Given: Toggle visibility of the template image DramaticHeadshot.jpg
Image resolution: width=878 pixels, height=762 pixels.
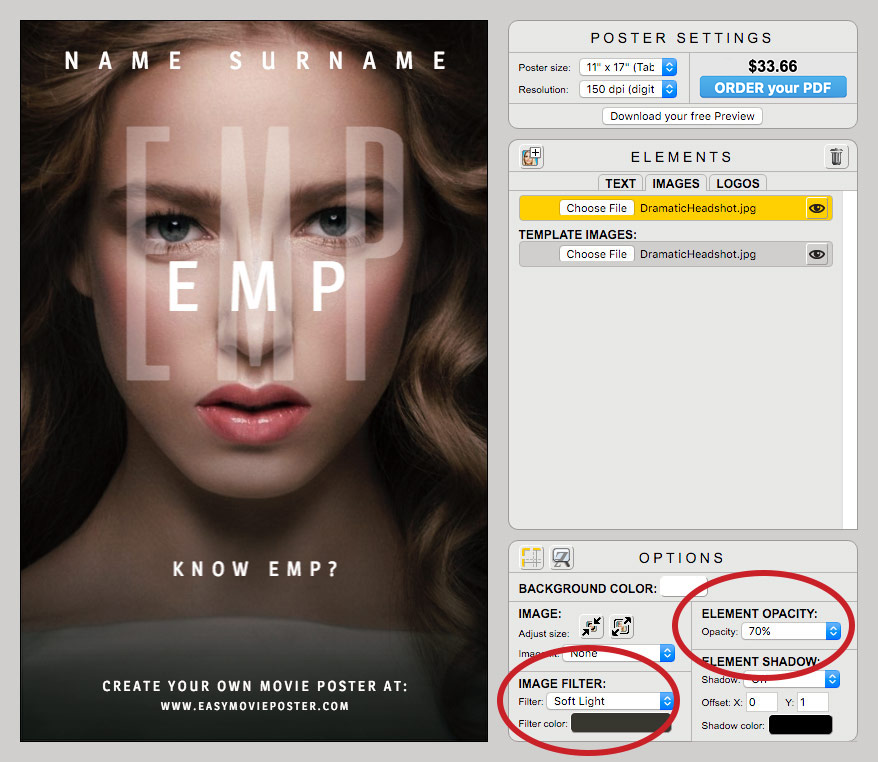Looking at the screenshot, I should click(x=817, y=253).
